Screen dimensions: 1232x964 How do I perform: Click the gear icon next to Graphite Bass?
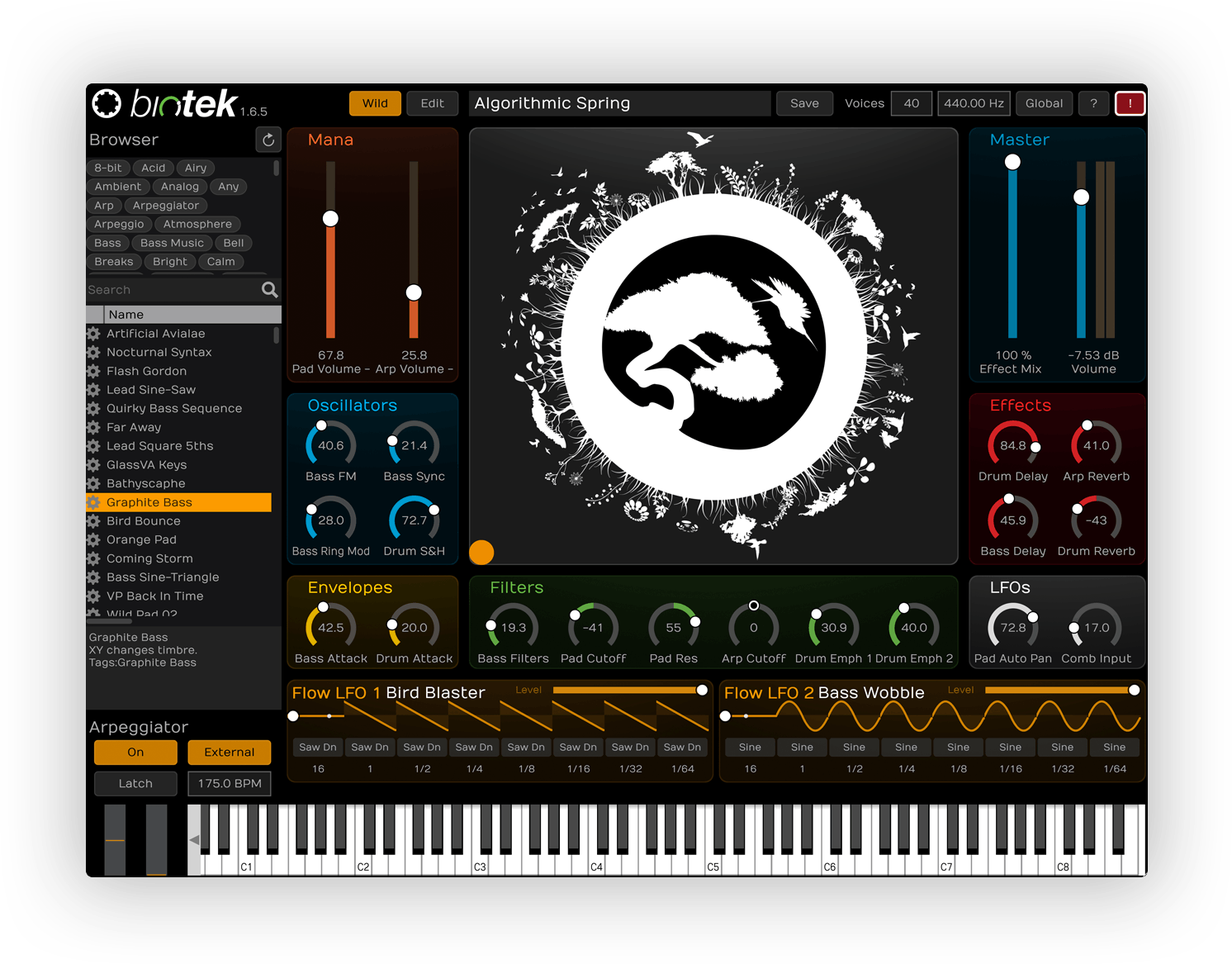[x=95, y=502]
